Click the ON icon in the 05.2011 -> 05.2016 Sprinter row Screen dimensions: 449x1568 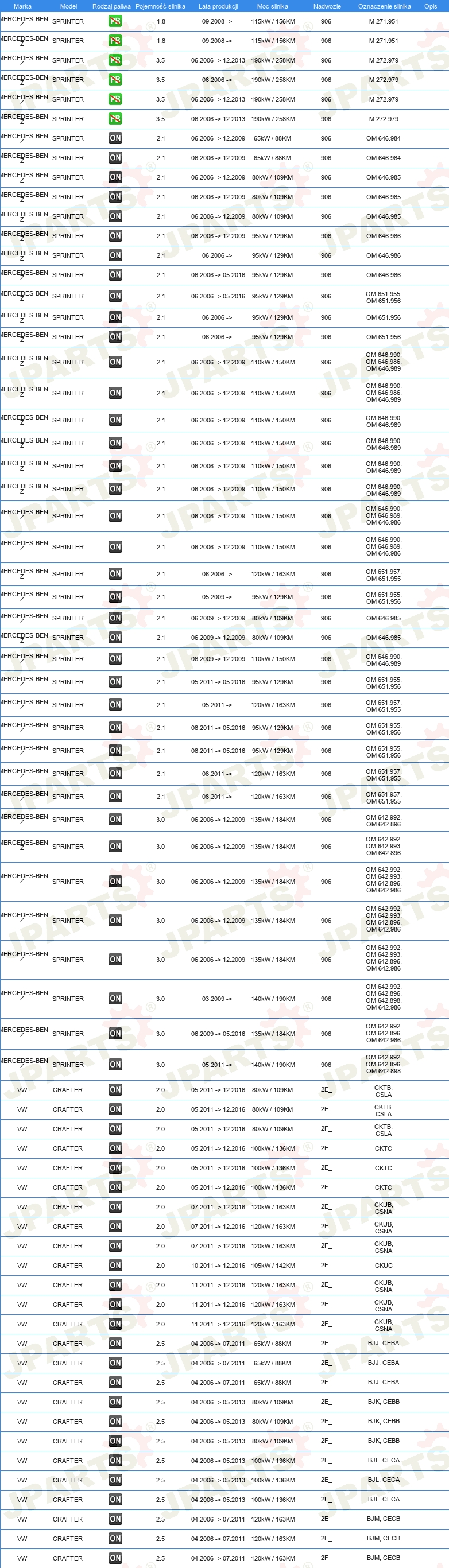115,682
